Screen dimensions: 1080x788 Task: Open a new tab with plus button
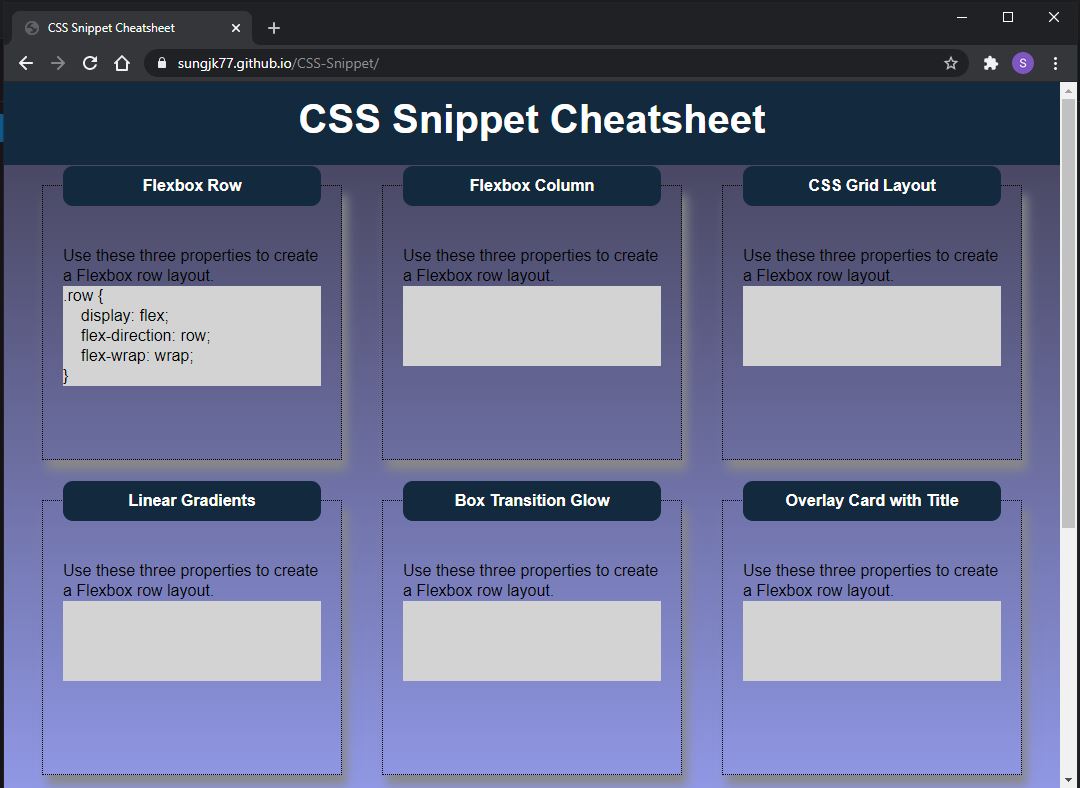tap(274, 28)
